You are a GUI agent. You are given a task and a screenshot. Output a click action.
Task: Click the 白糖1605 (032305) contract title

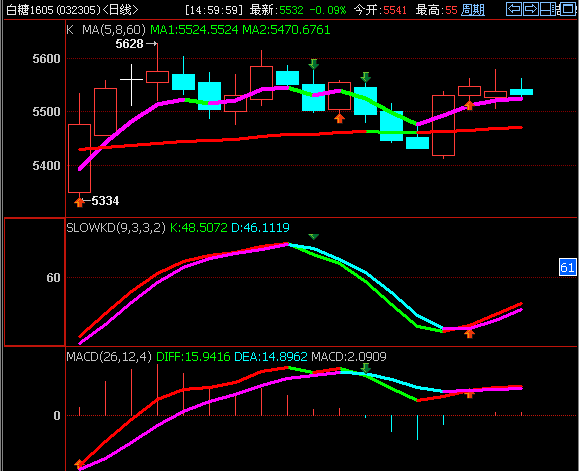(54, 10)
